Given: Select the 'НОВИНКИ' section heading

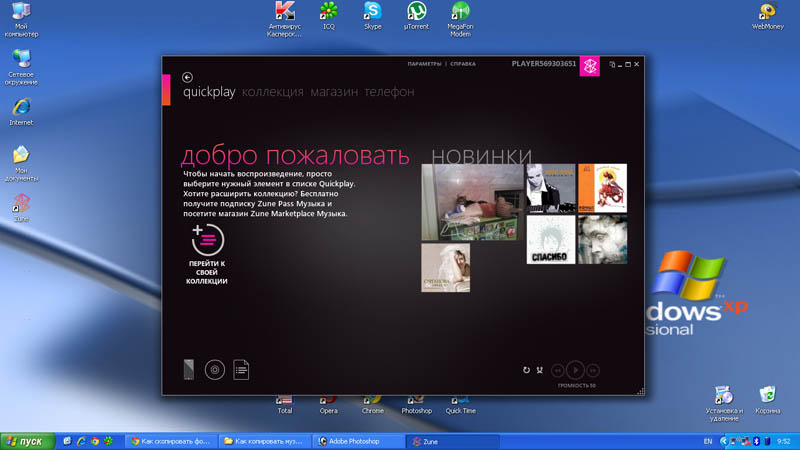Looking at the screenshot, I should (482, 156).
